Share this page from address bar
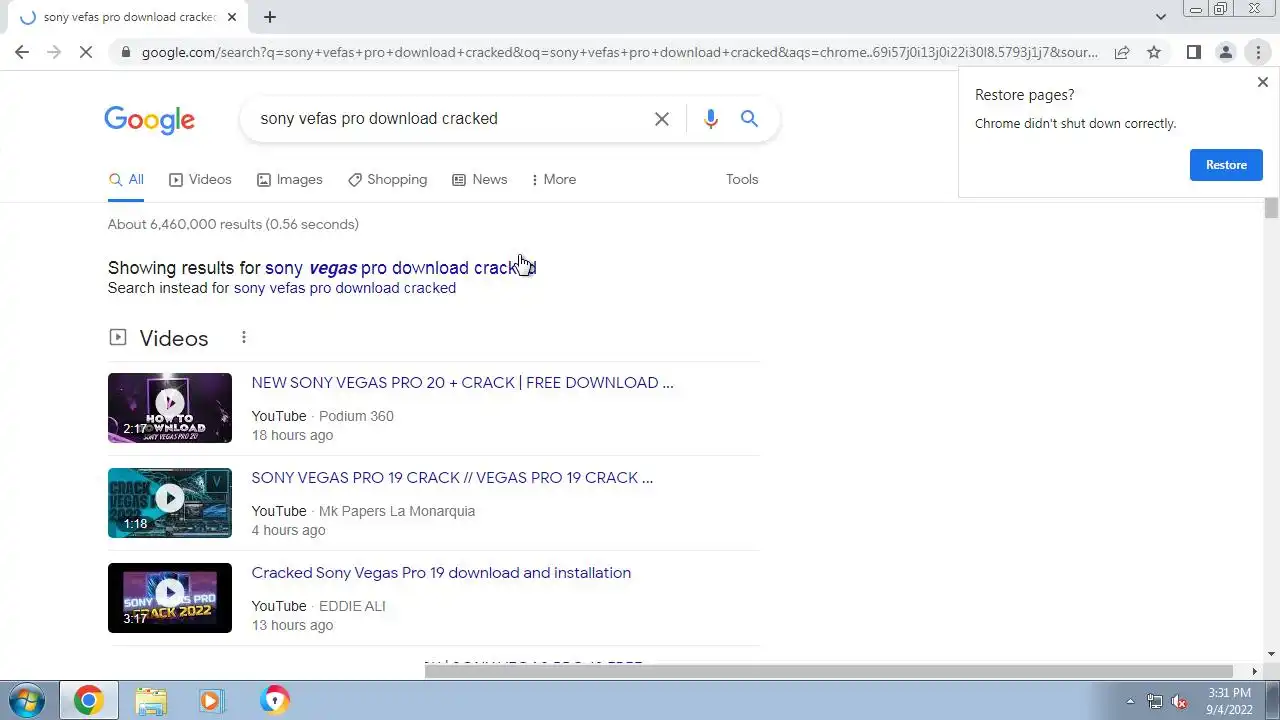This screenshot has height=720, width=1280. (1122, 52)
